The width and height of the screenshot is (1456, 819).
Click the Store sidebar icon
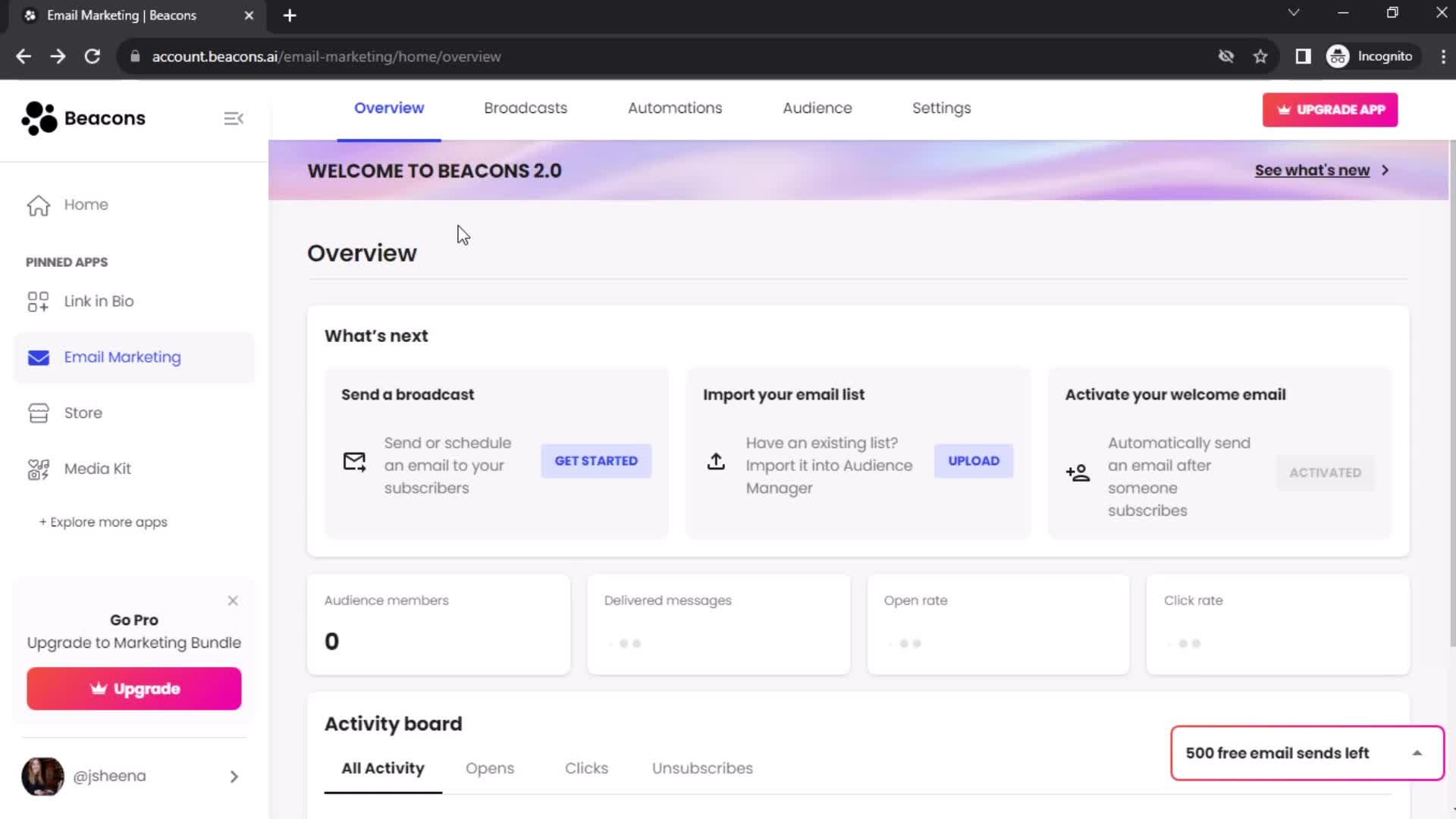38,412
